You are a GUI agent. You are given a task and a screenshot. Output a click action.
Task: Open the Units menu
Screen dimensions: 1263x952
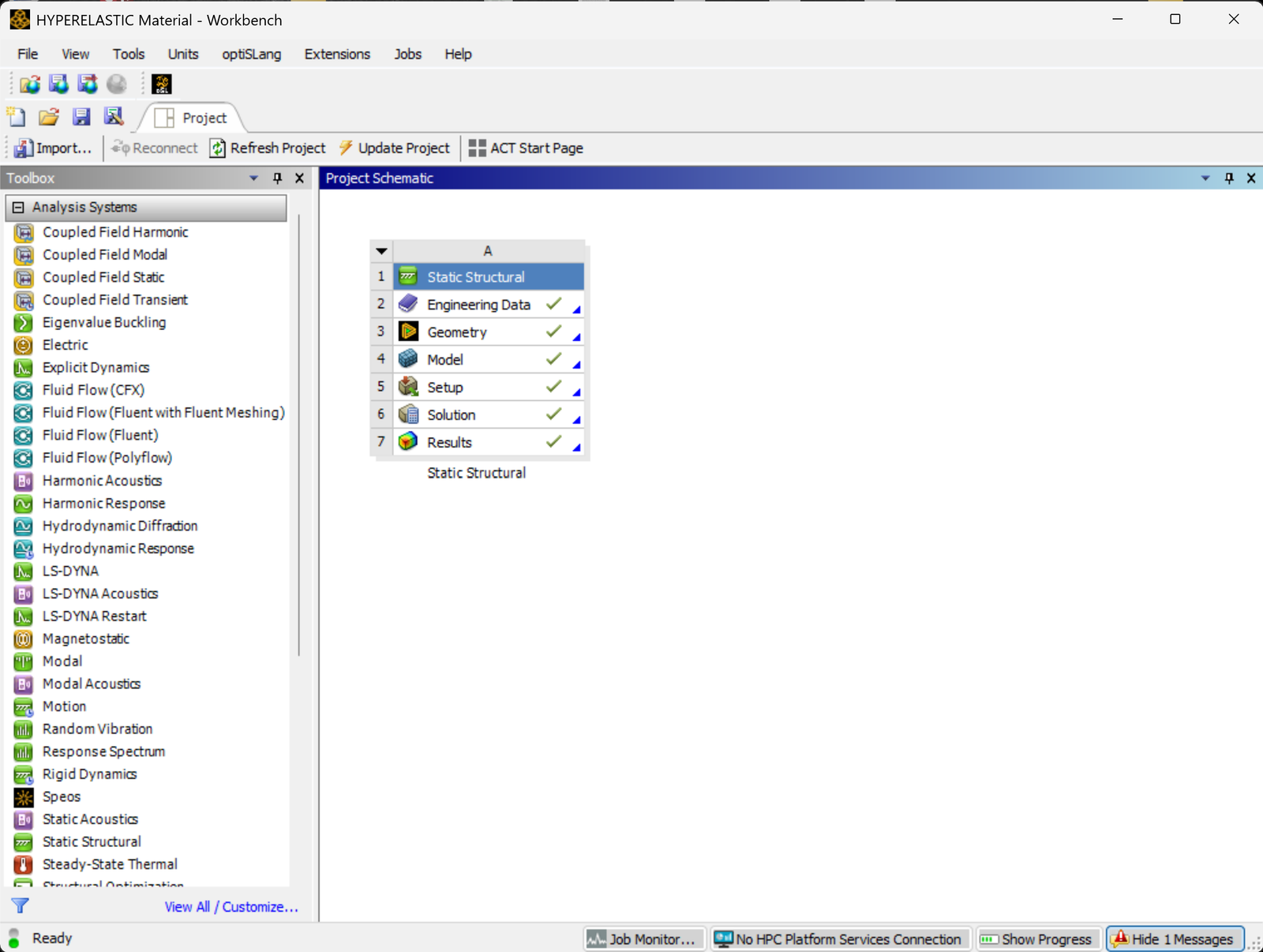click(183, 54)
